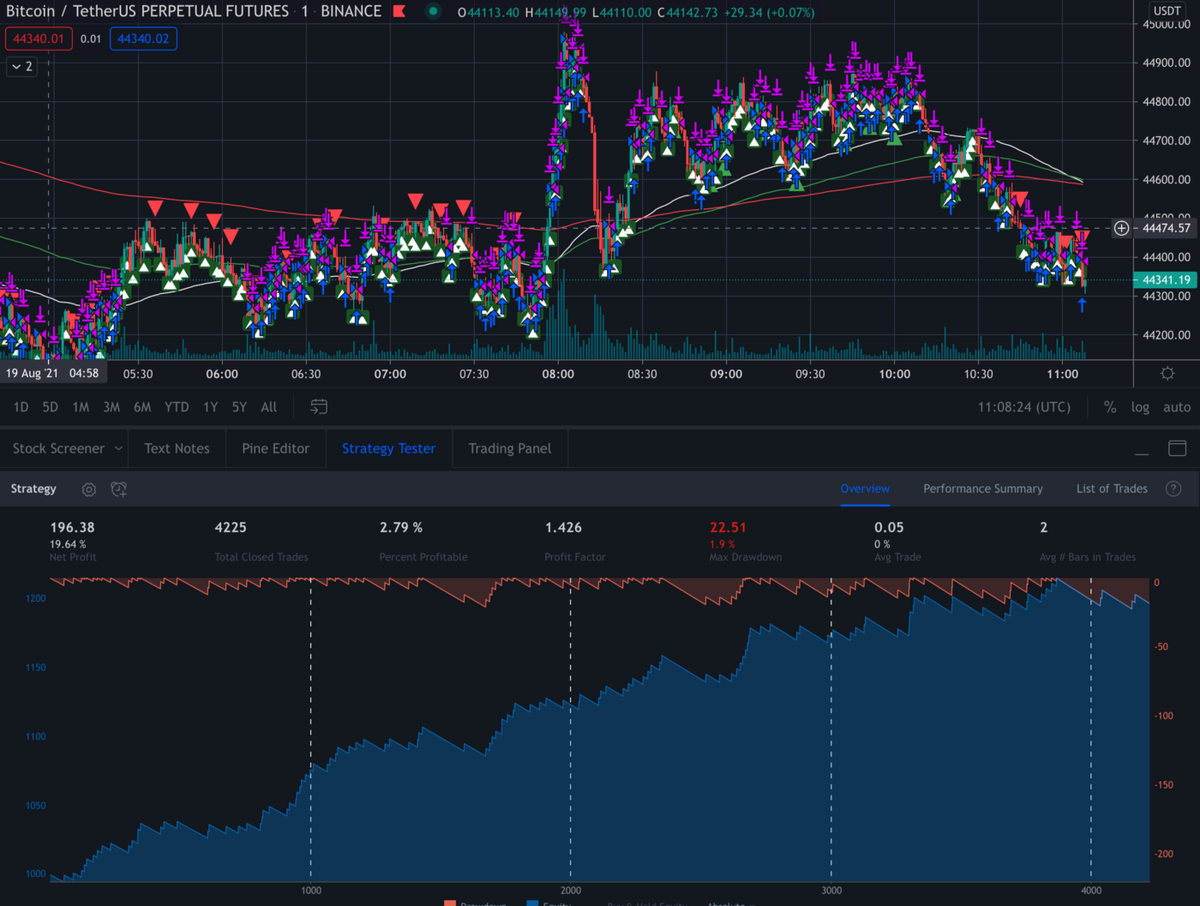Click the blue buy price 44340.02 button
The height and width of the screenshot is (906, 1200).
click(x=143, y=39)
